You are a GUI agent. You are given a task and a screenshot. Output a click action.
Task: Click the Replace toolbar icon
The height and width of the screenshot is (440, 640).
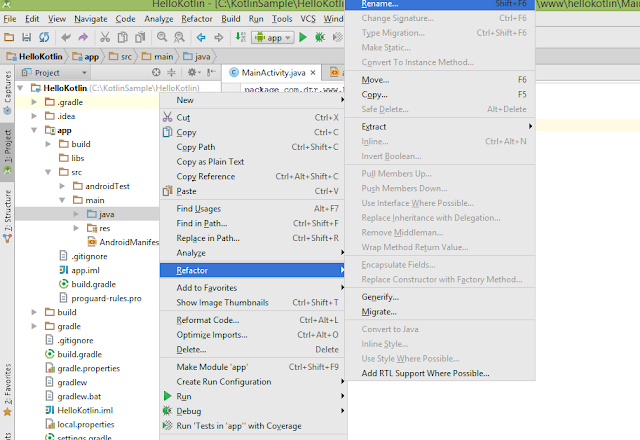tap(179, 38)
